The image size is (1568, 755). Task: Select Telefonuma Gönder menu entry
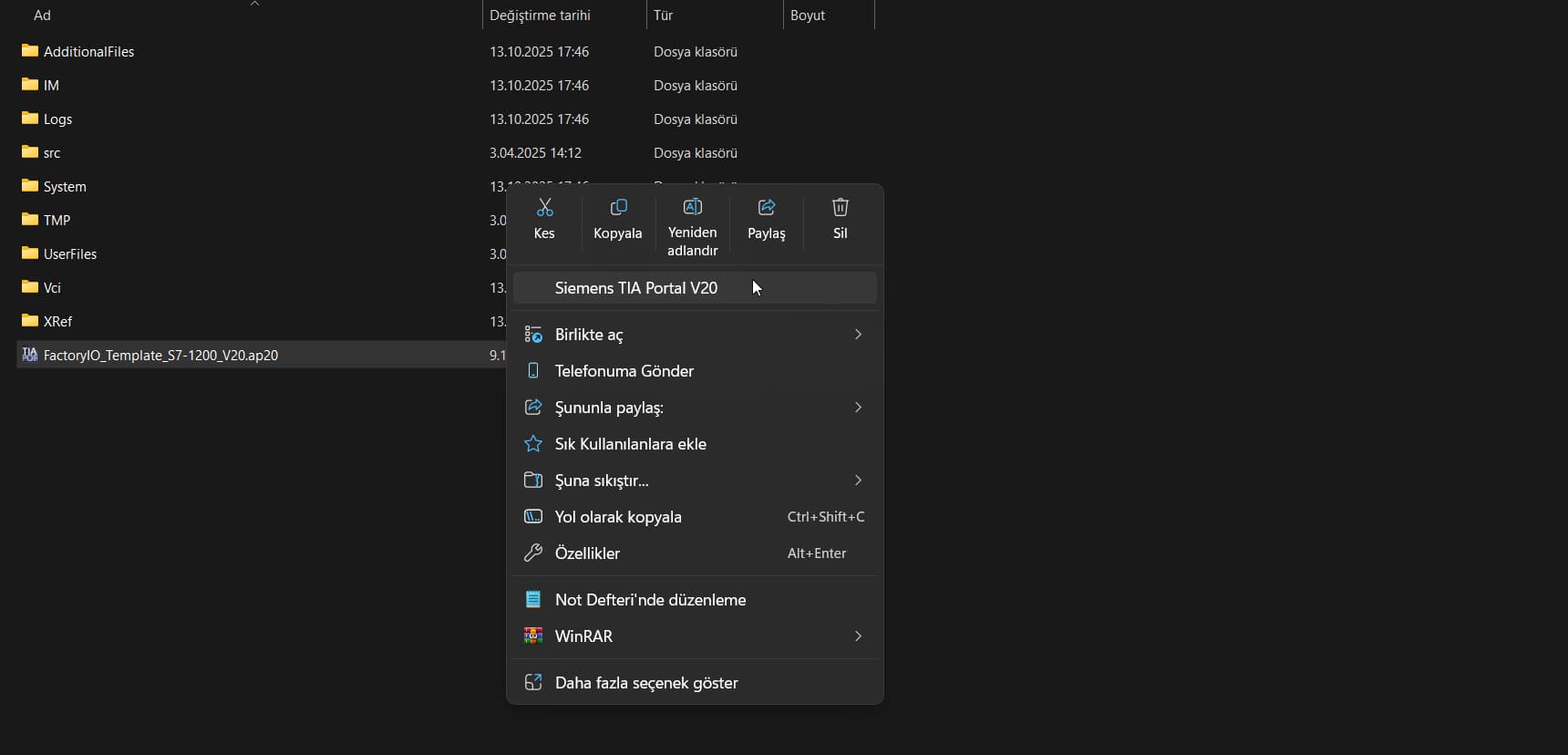[624, 371]
